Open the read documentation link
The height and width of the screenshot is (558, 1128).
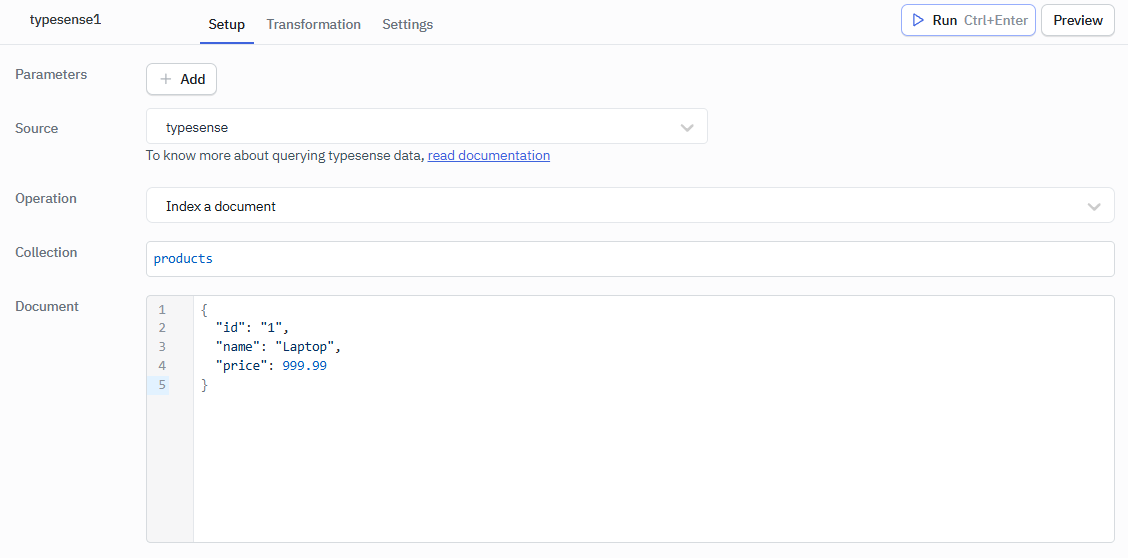[x=488, y=156]
